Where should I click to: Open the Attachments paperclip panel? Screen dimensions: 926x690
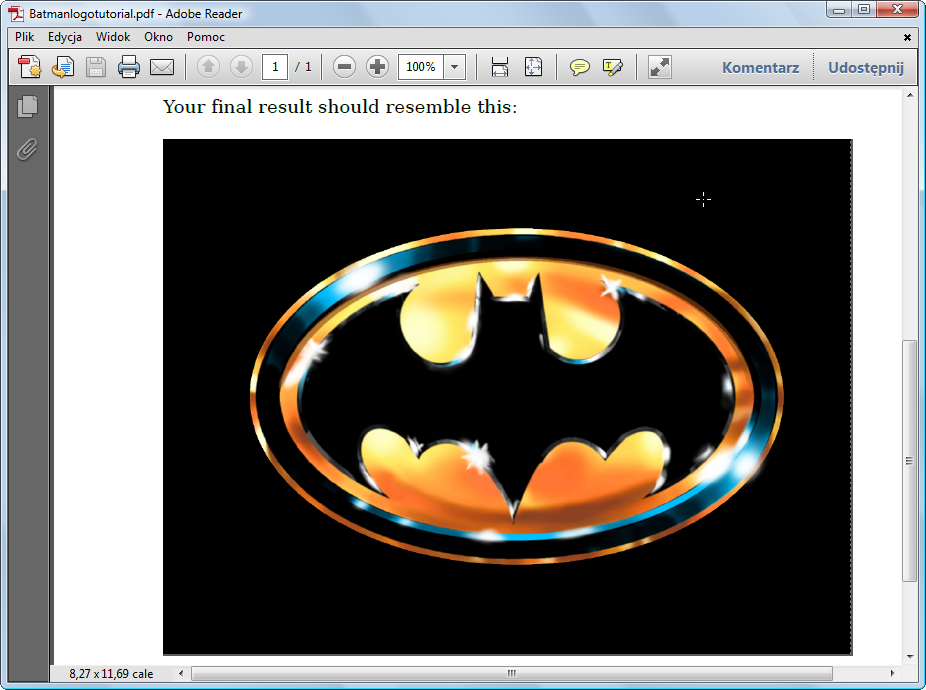[x=27, y=149]
